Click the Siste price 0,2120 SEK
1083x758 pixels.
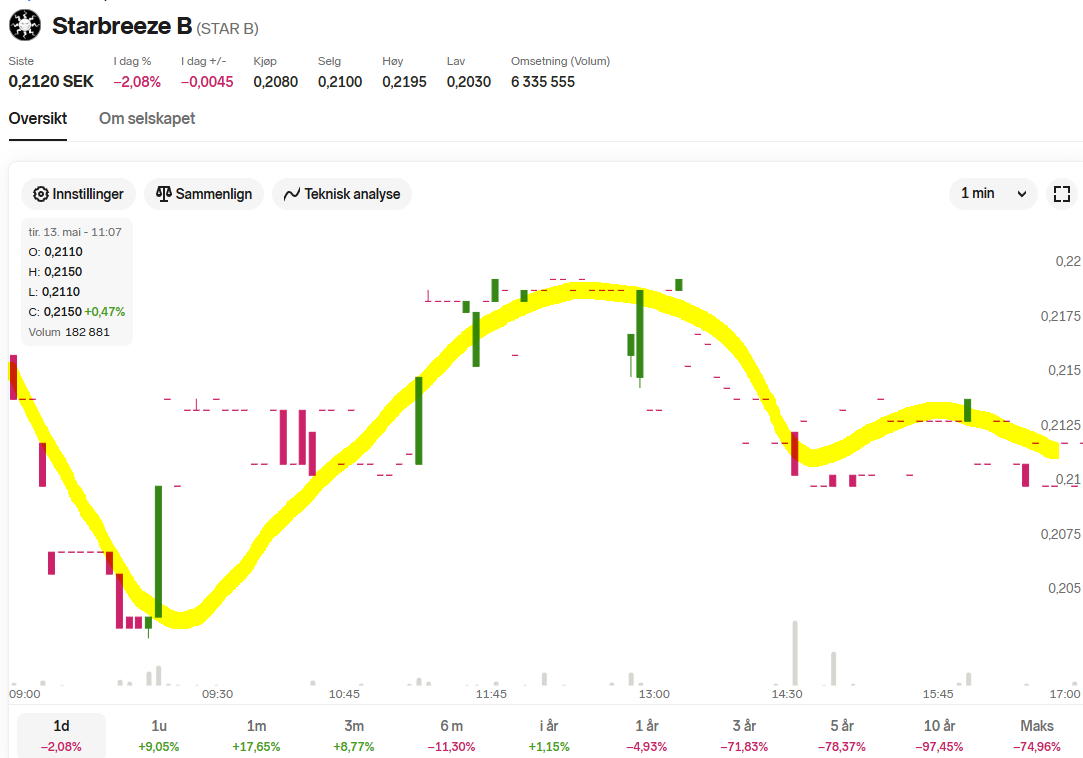(x=51, y=82)
